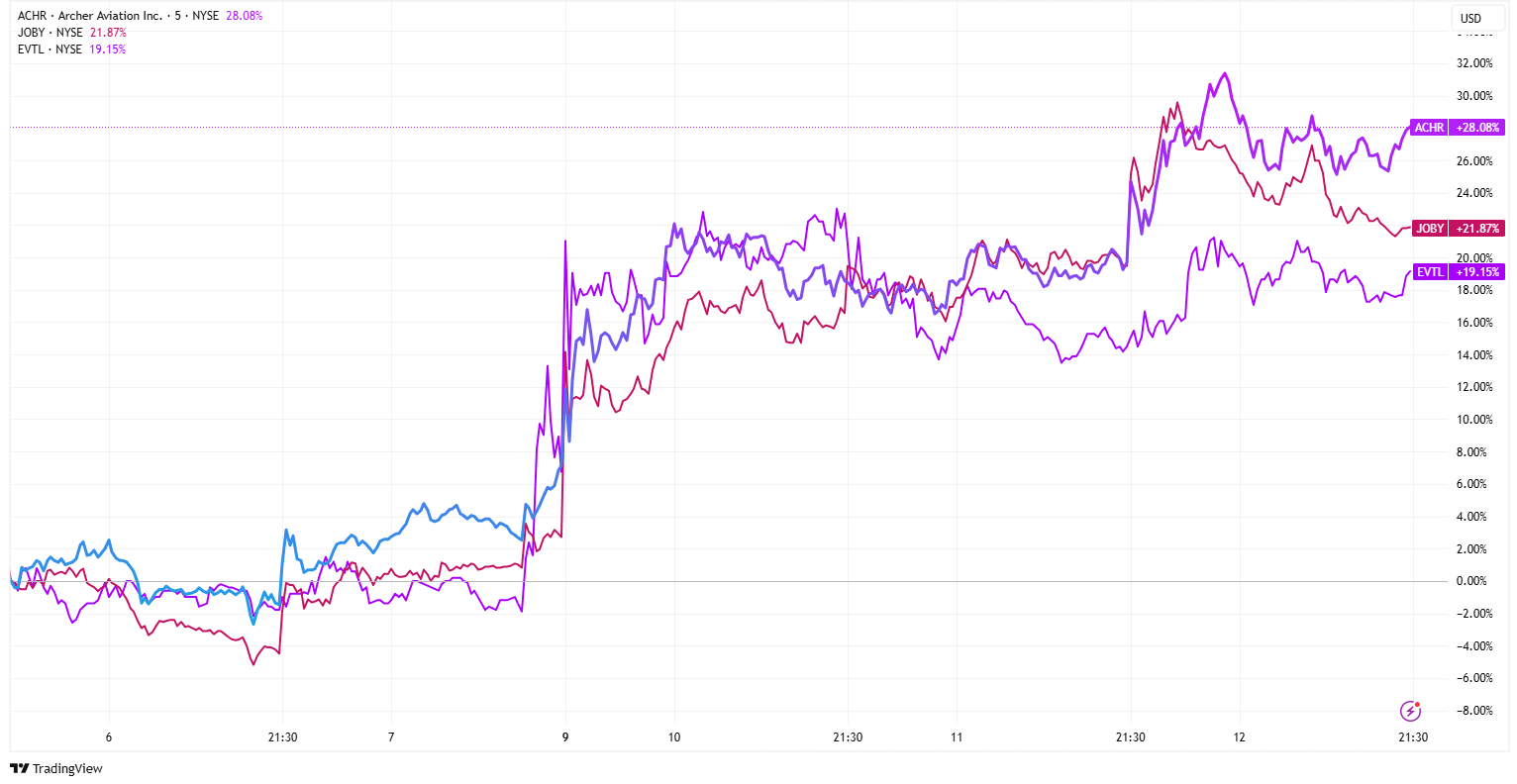Click the +19.15% price scale label
The width and height of the screenshot is (1517, 784).
(1478, 272)
